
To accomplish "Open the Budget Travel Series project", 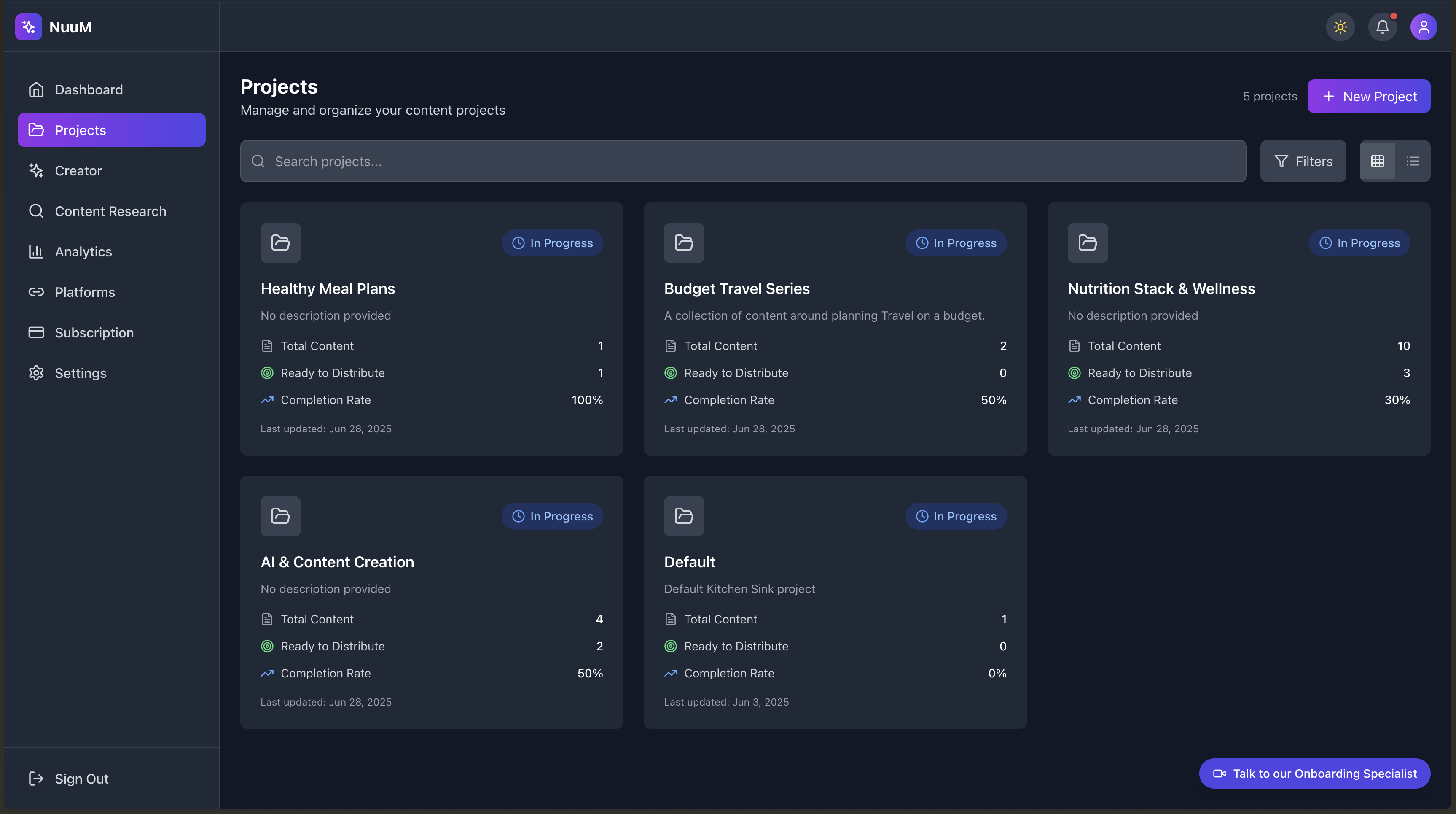I will point(736,288).
